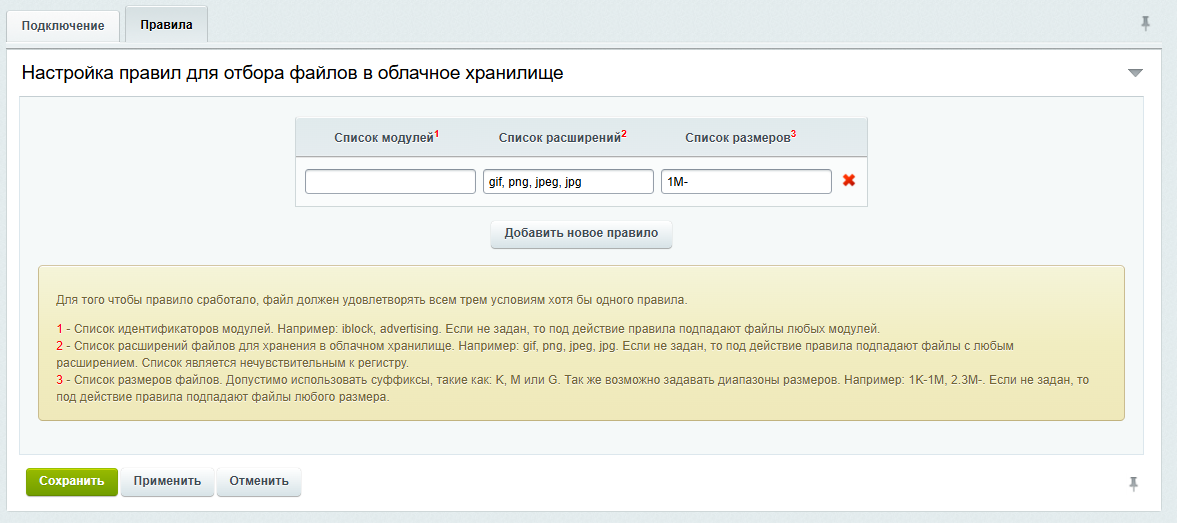Click the size field containing 1M-
The image size is (1177, 523).
pos(746,181)
